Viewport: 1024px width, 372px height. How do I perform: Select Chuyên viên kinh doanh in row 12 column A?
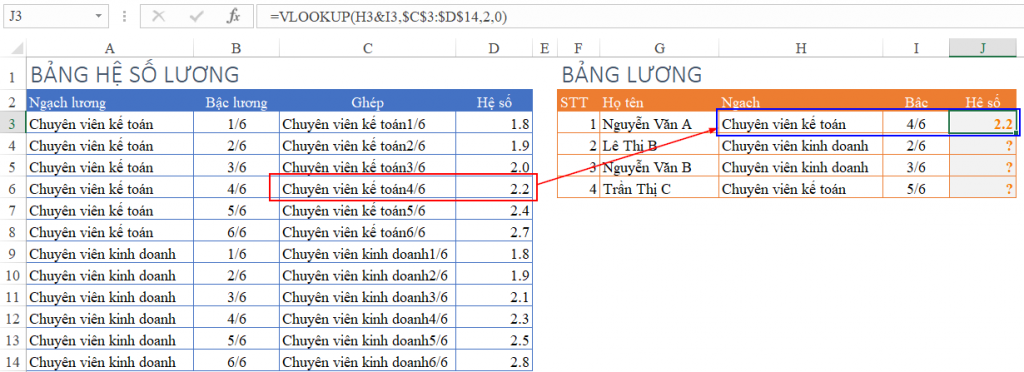[110, 318]
